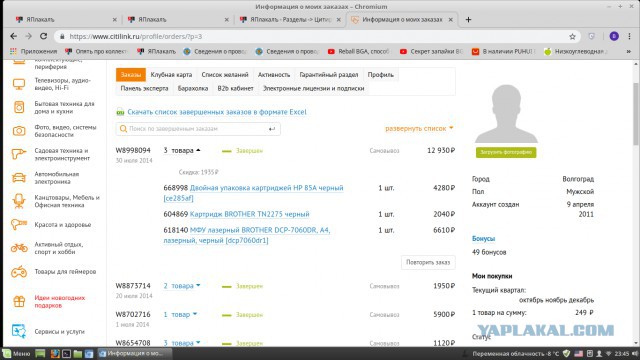640x360 pixels.
Task: Open the car electronics category icon
Action: tap(19, 178)
